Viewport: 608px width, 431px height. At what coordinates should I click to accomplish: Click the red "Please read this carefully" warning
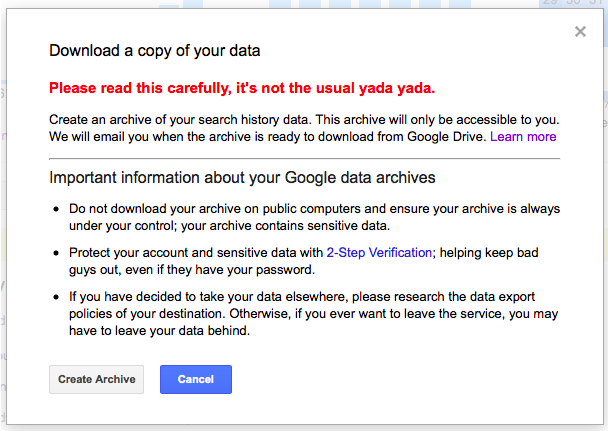[242, 86]
